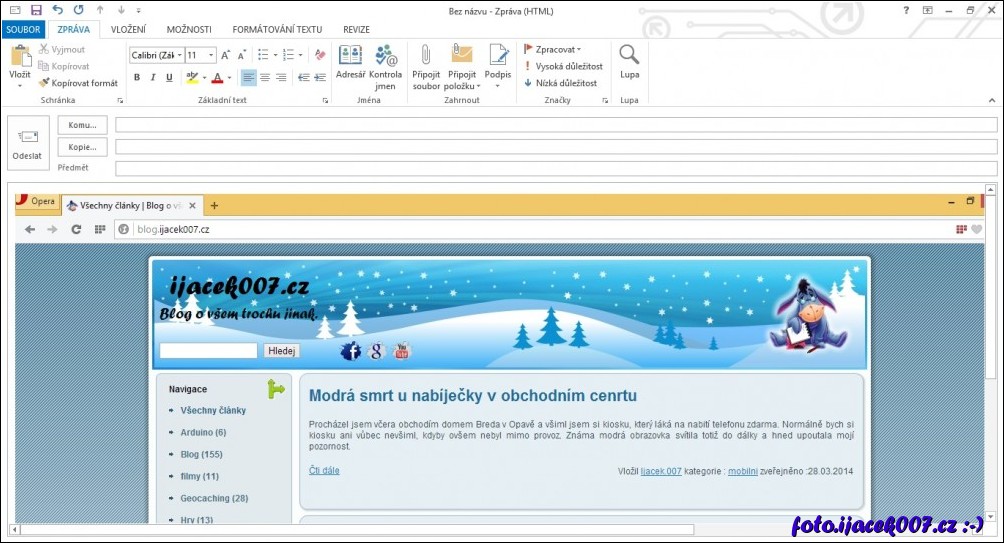Toggle bold formatting
The image size is (1004, 543).
pos(137,78)
